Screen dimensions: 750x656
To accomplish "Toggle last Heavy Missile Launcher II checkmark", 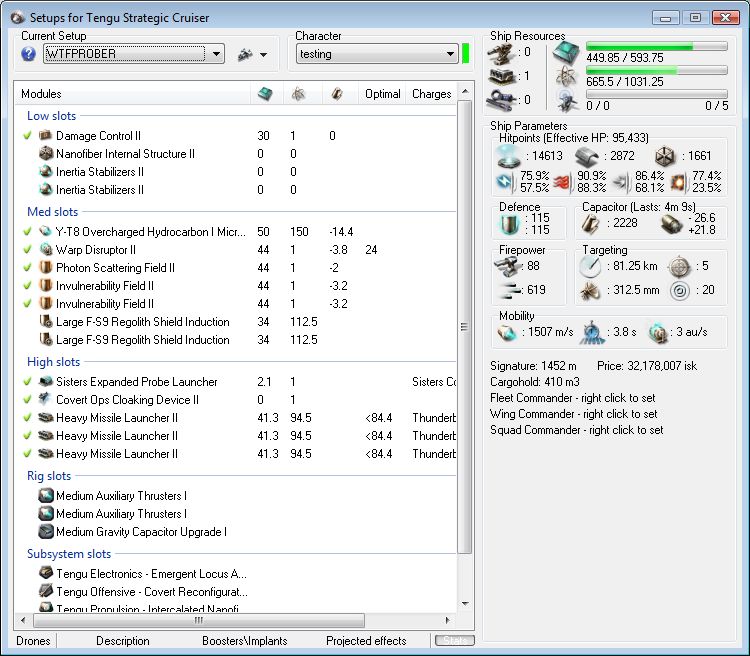I will (28, 454).
